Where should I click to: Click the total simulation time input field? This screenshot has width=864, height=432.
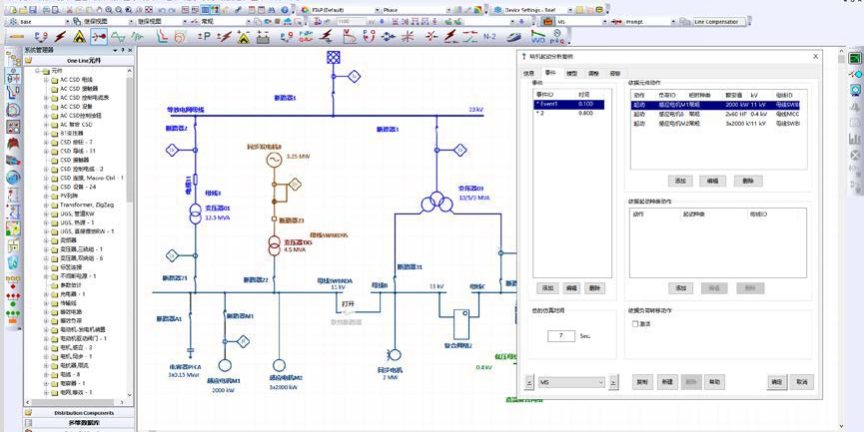pos(561,336)
